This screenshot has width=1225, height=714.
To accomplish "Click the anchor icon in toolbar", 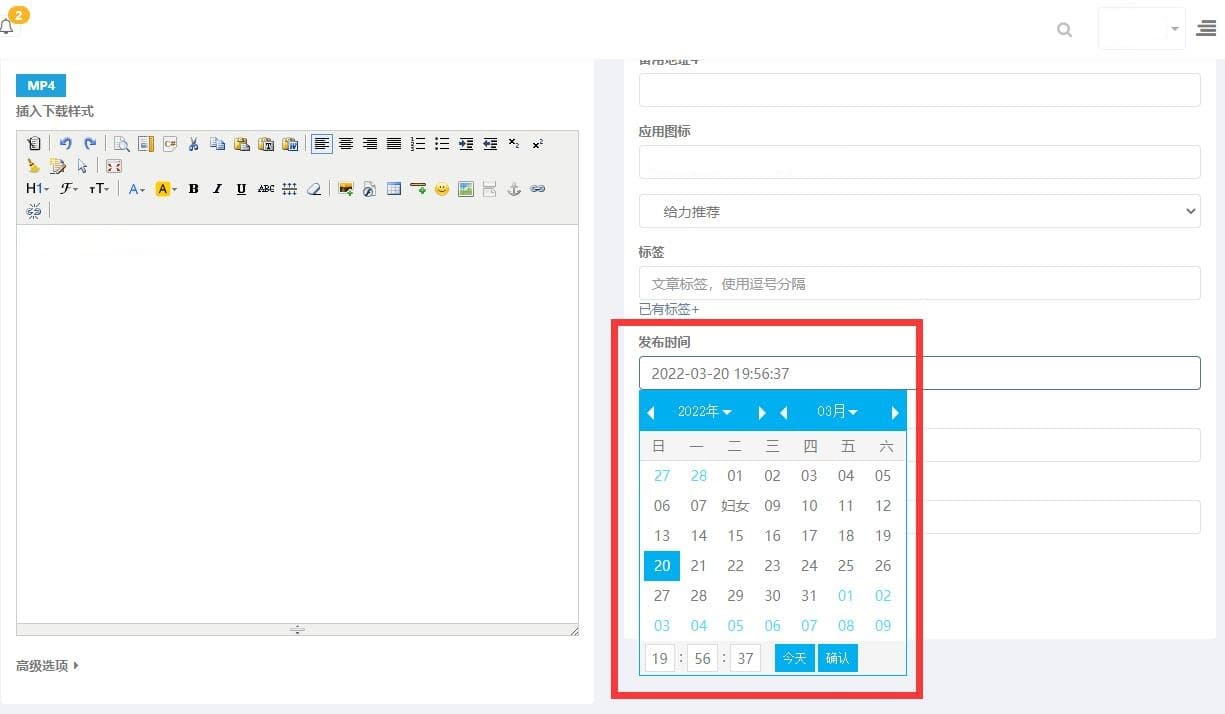I will [514, 189].
